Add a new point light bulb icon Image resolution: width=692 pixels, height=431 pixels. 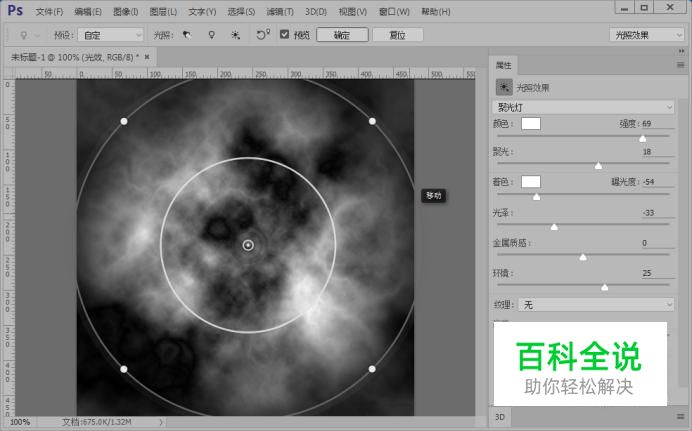click(x=212, y=35)
